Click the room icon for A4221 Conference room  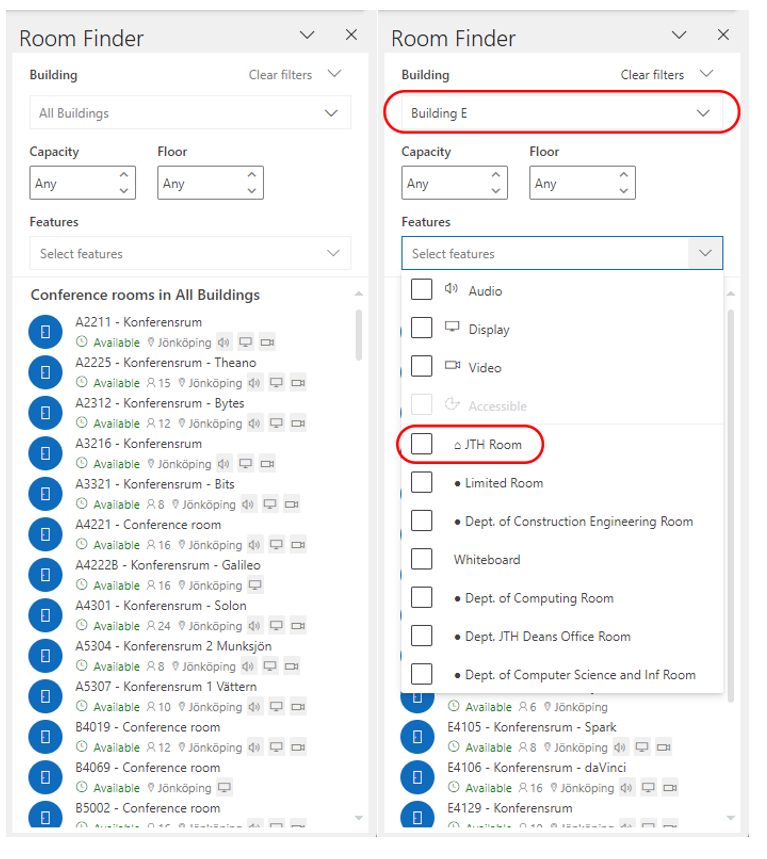coord(46,534)
